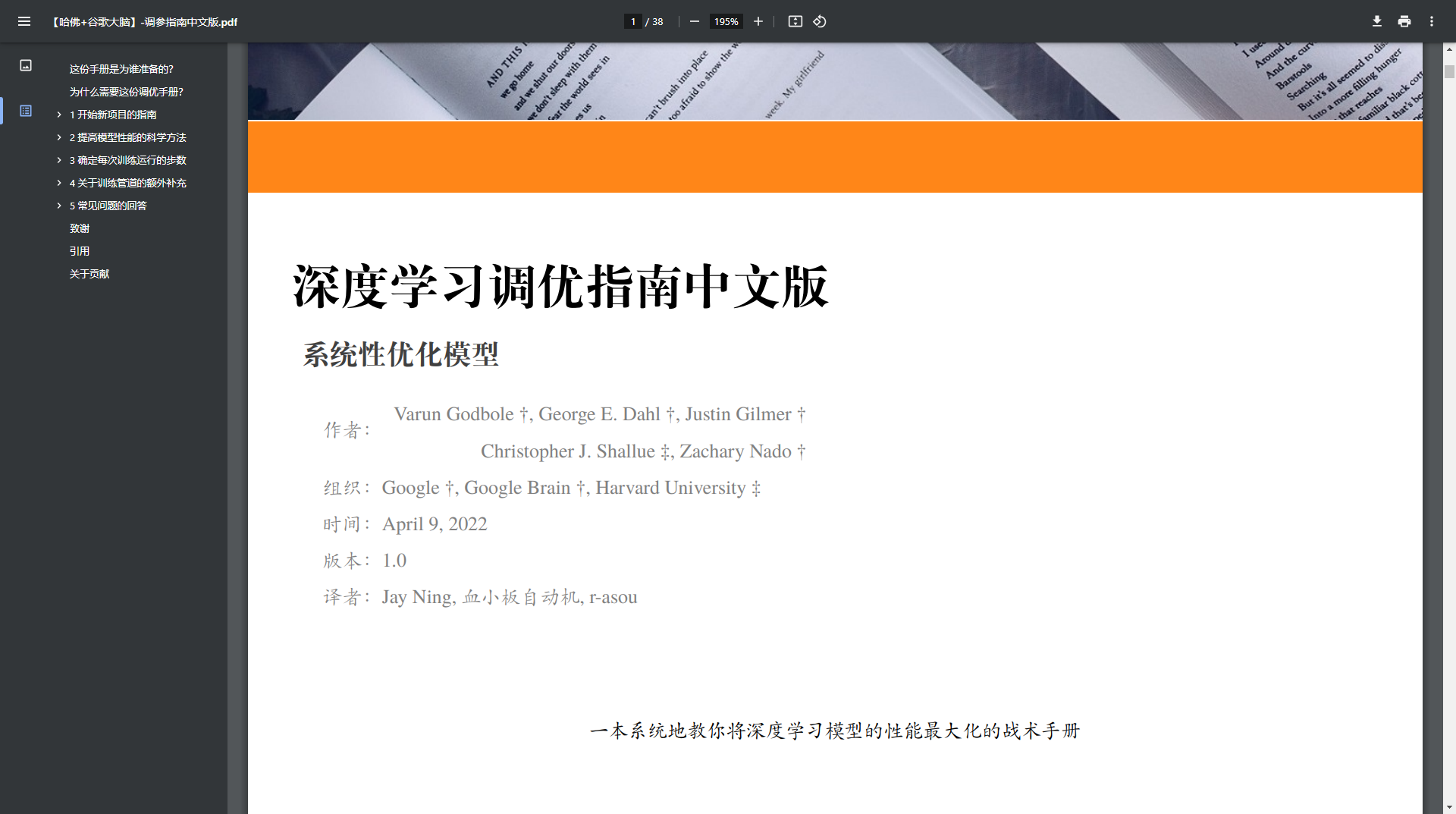This screenshot has width=1456, height=814.
Task: Go to outline item 3 确定每次训练运行的步数
Action: coord(127,160)
